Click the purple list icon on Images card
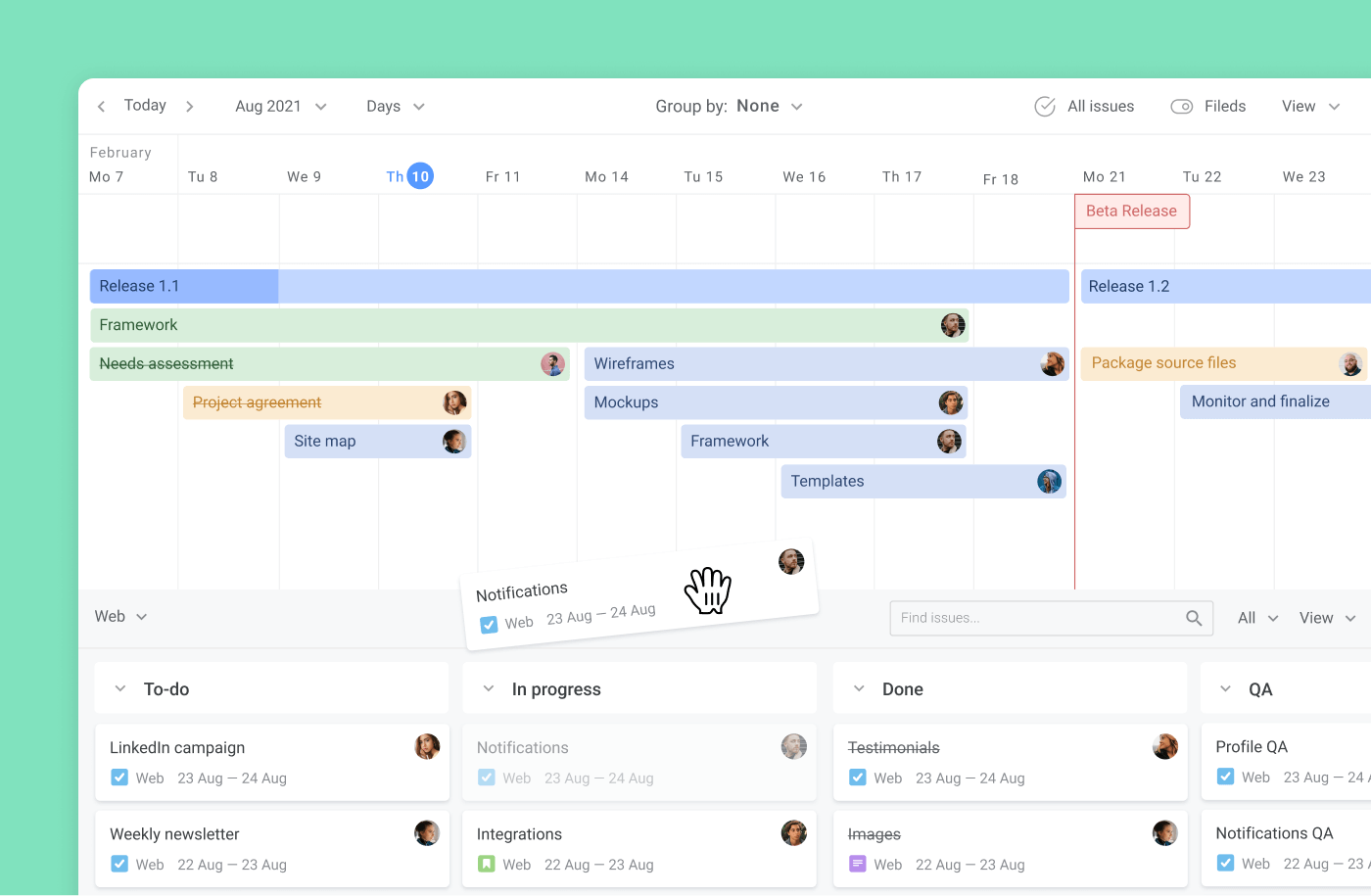 858,864
